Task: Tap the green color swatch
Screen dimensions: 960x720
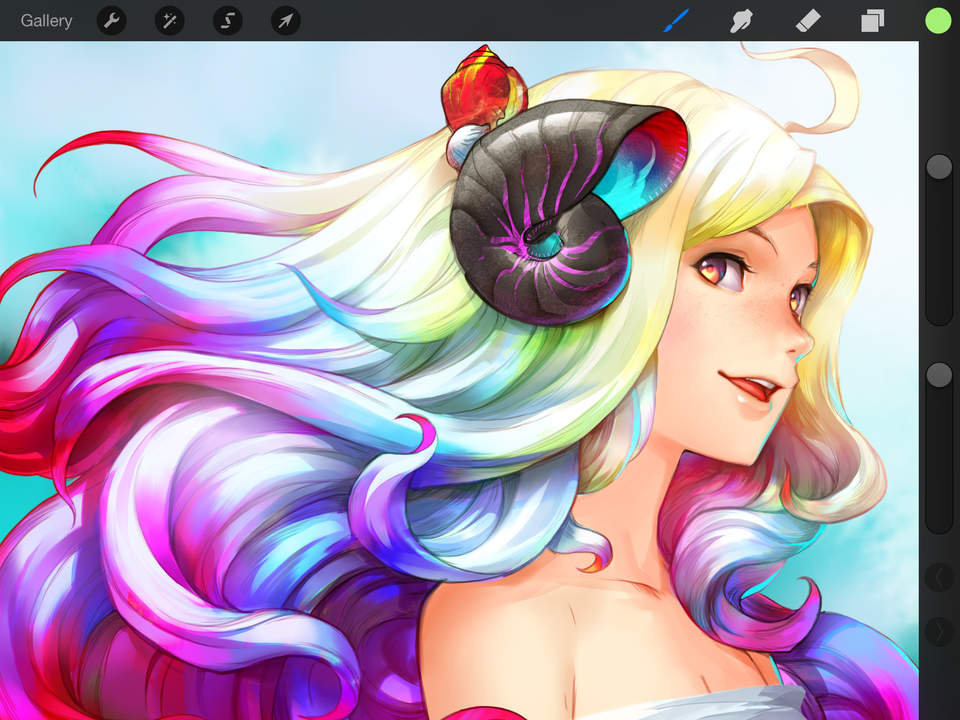Action: pos(937,18)
